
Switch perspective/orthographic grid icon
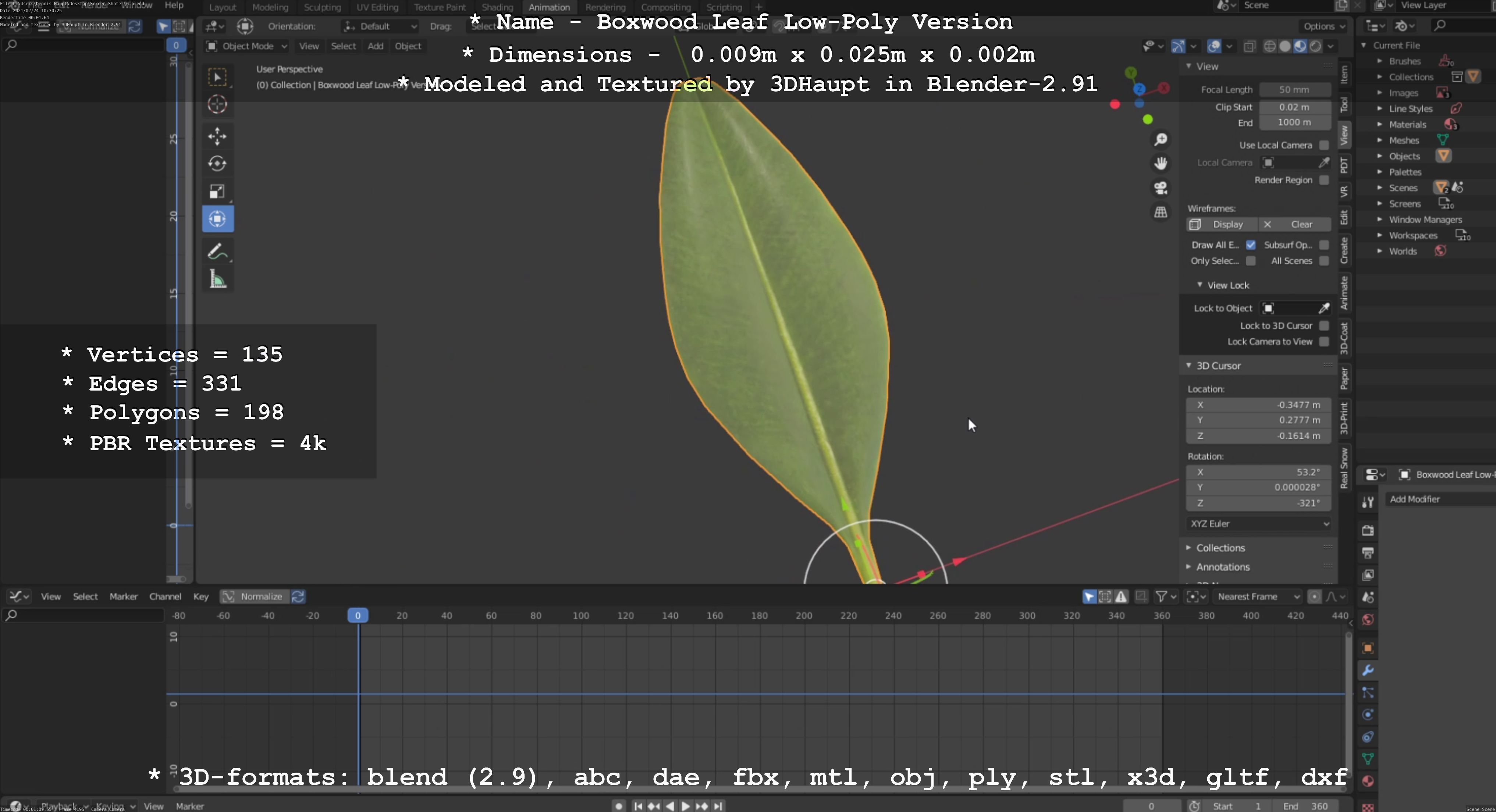[x=1161, y=213]
